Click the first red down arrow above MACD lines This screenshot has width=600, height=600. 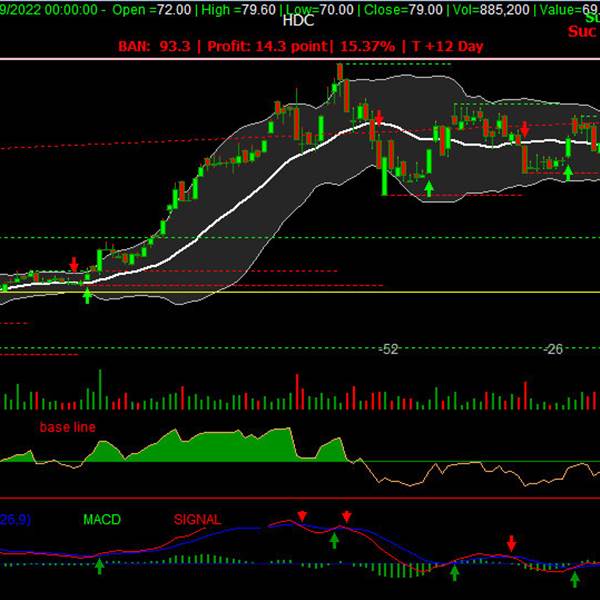pos(302,516)
